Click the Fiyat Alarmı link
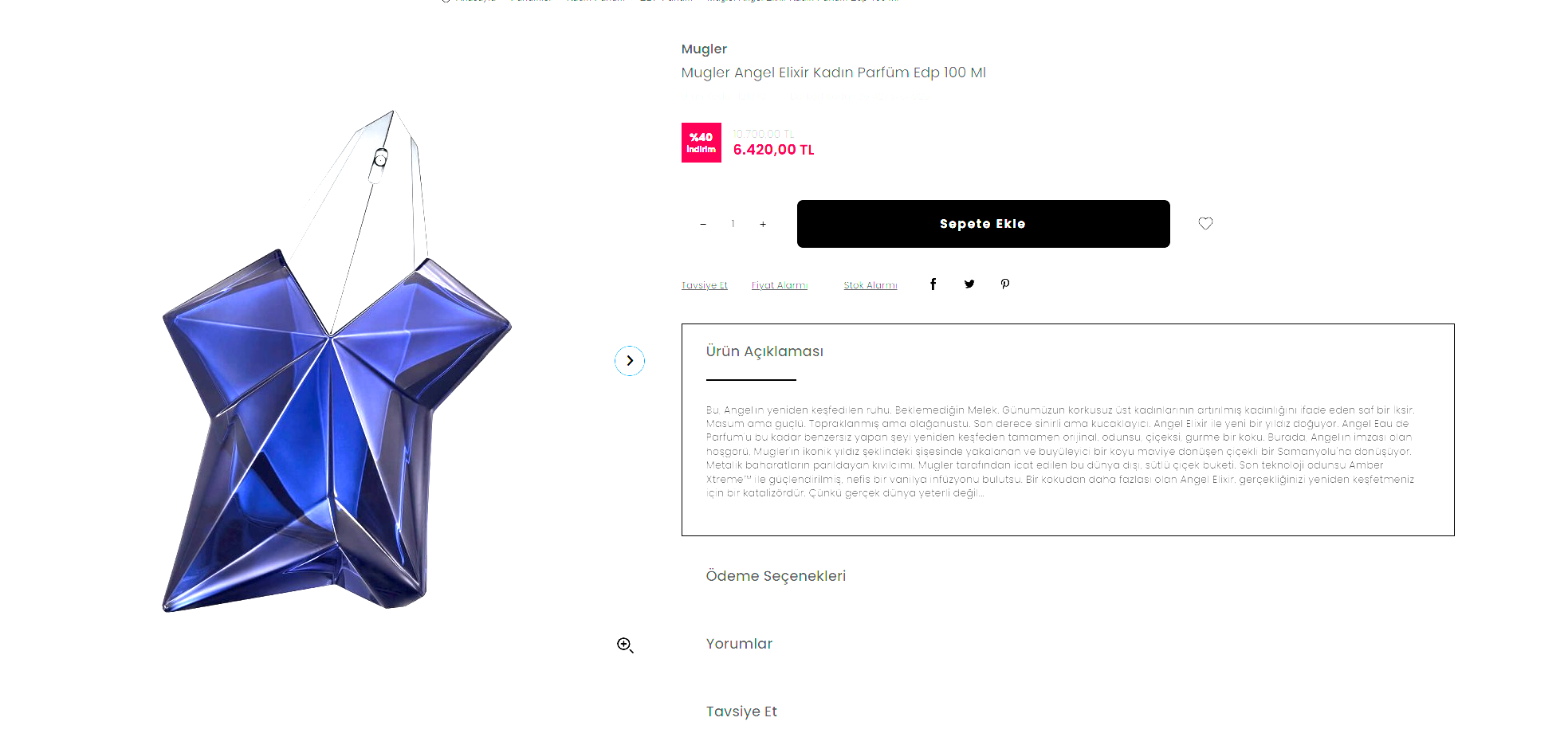The width and height of the screenshot is (1568, 745). pos(780,285)
